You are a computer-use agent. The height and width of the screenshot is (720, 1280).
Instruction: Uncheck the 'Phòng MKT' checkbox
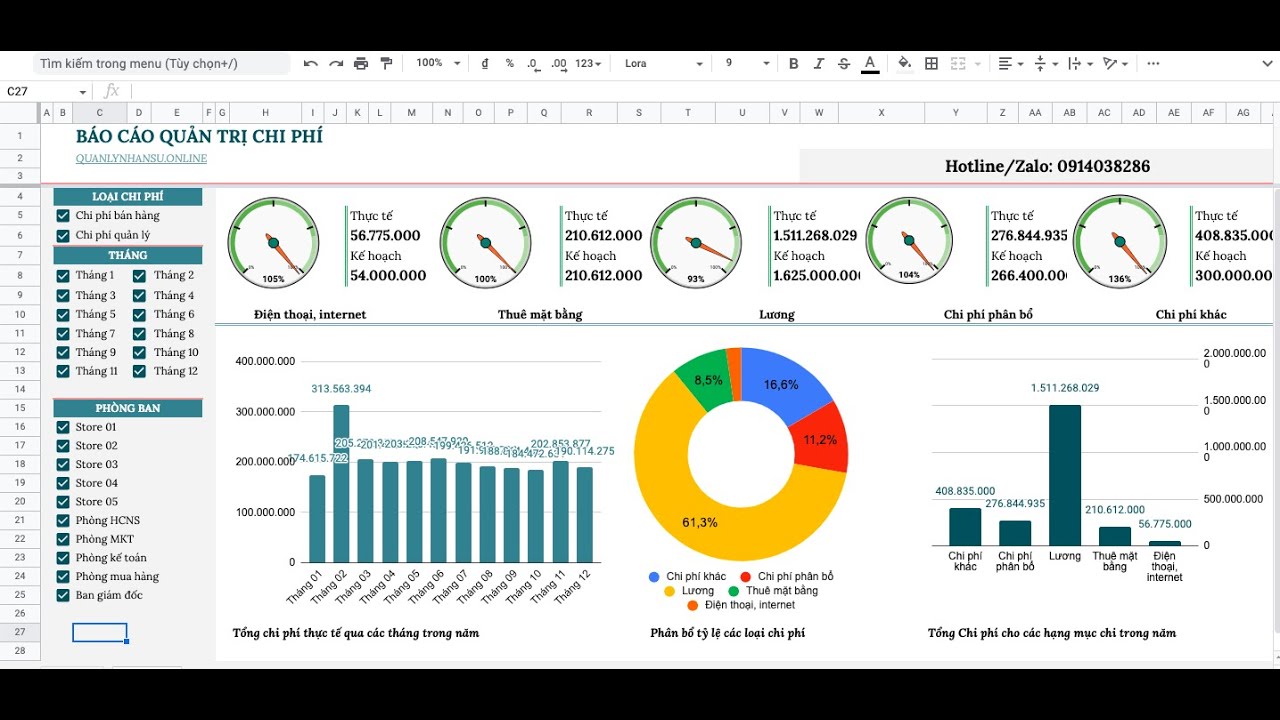(63, 539)
